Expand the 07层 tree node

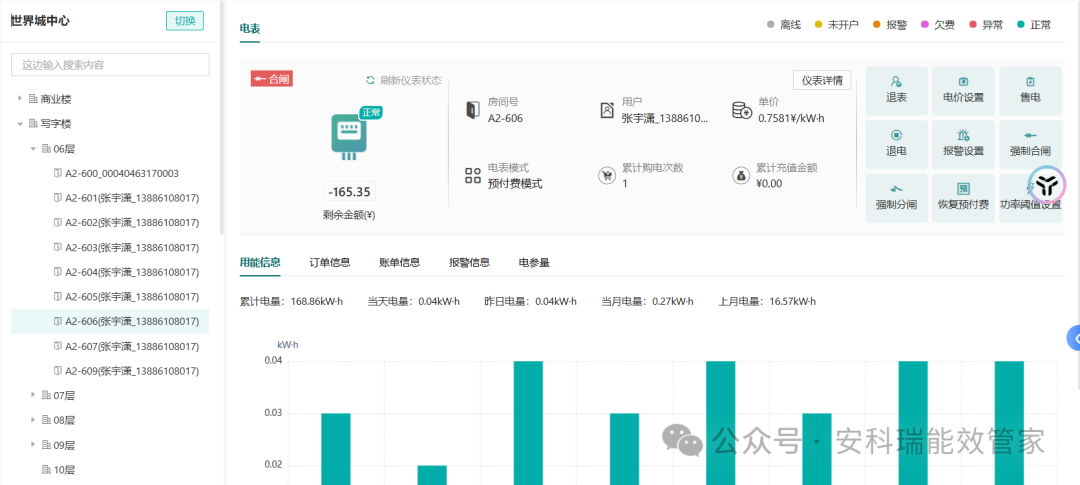tap(32, 395)
